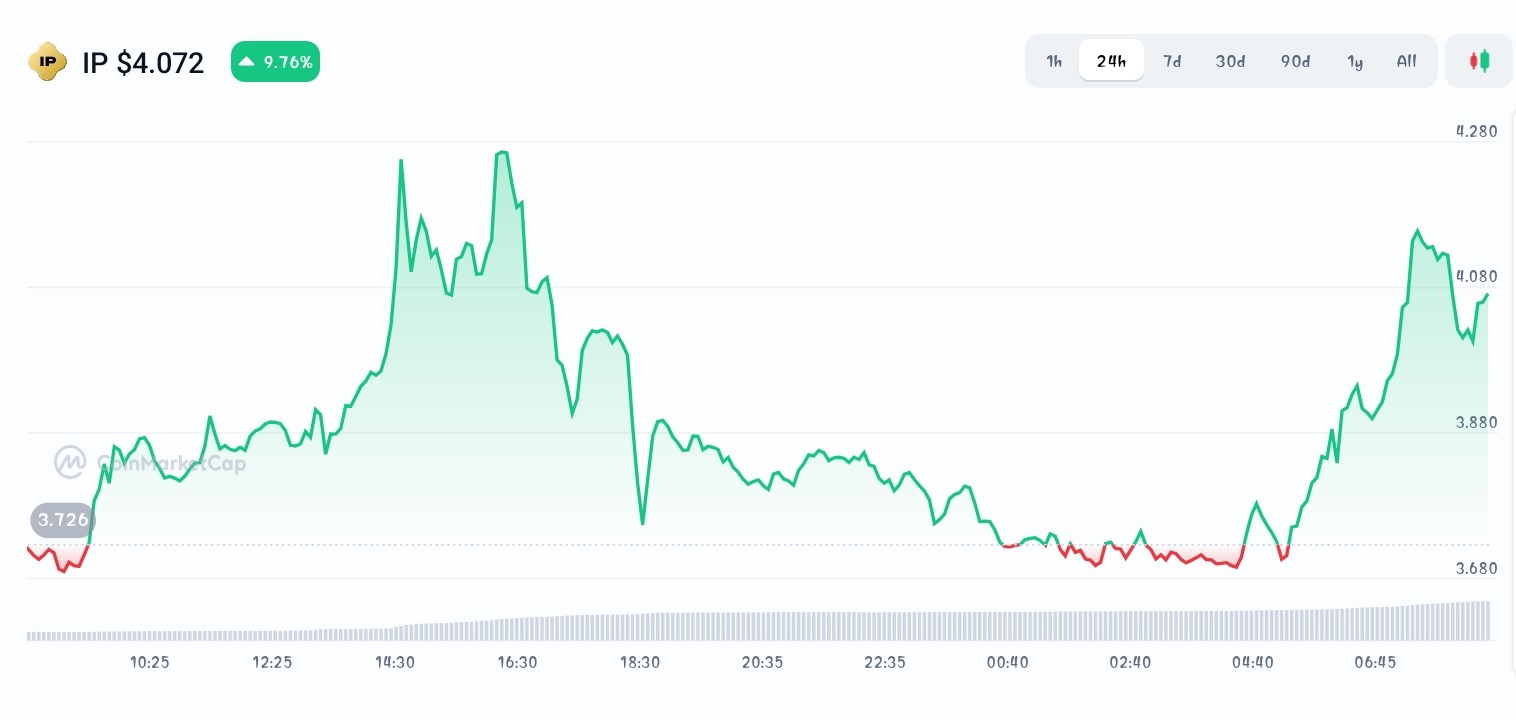Click the 3.726 opening price label
The width and height of the screenshot is (1516, 720).
pos(62,521)
